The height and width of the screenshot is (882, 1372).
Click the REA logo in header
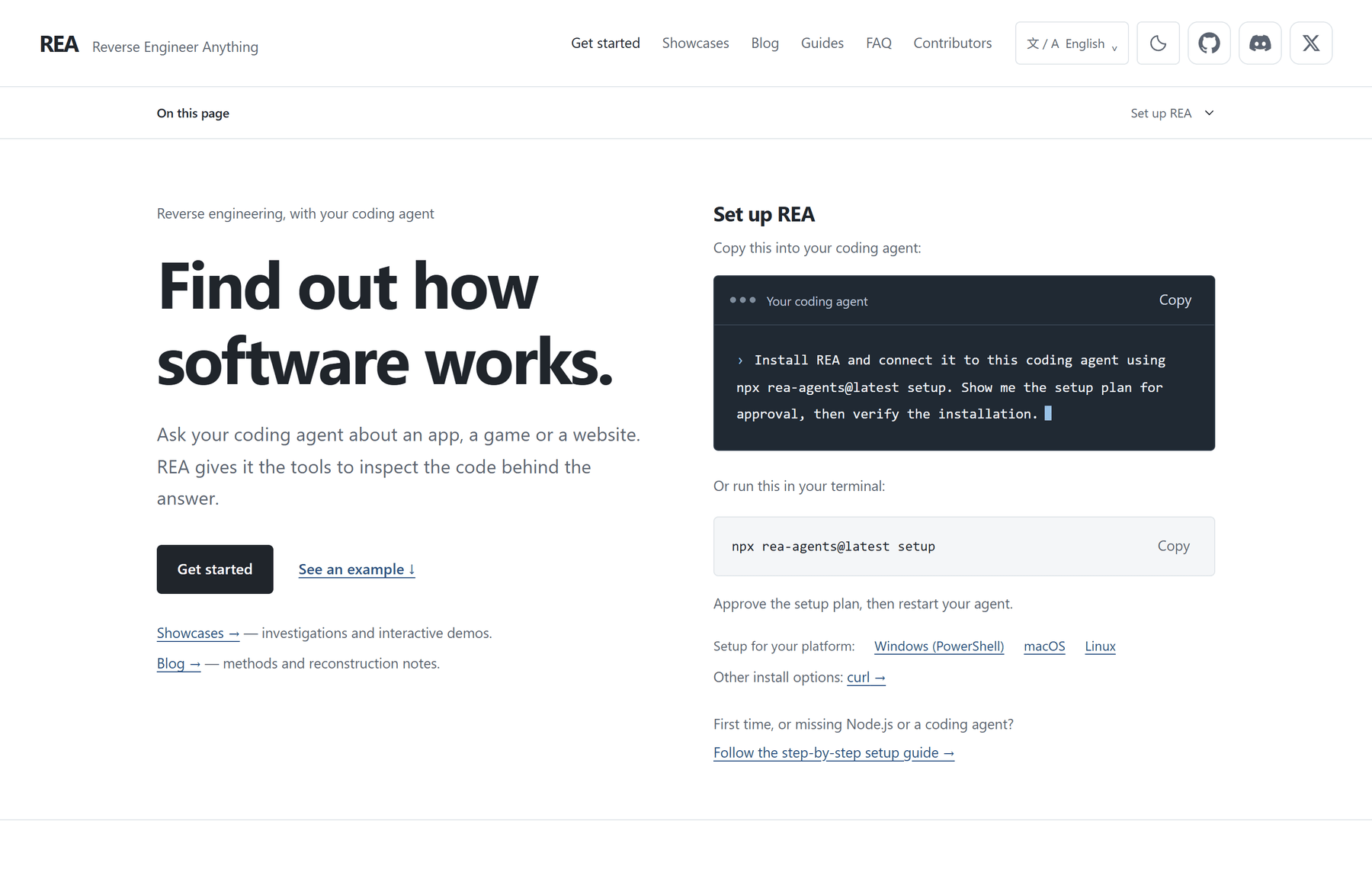pyautogui.click(x=59, y=44)
